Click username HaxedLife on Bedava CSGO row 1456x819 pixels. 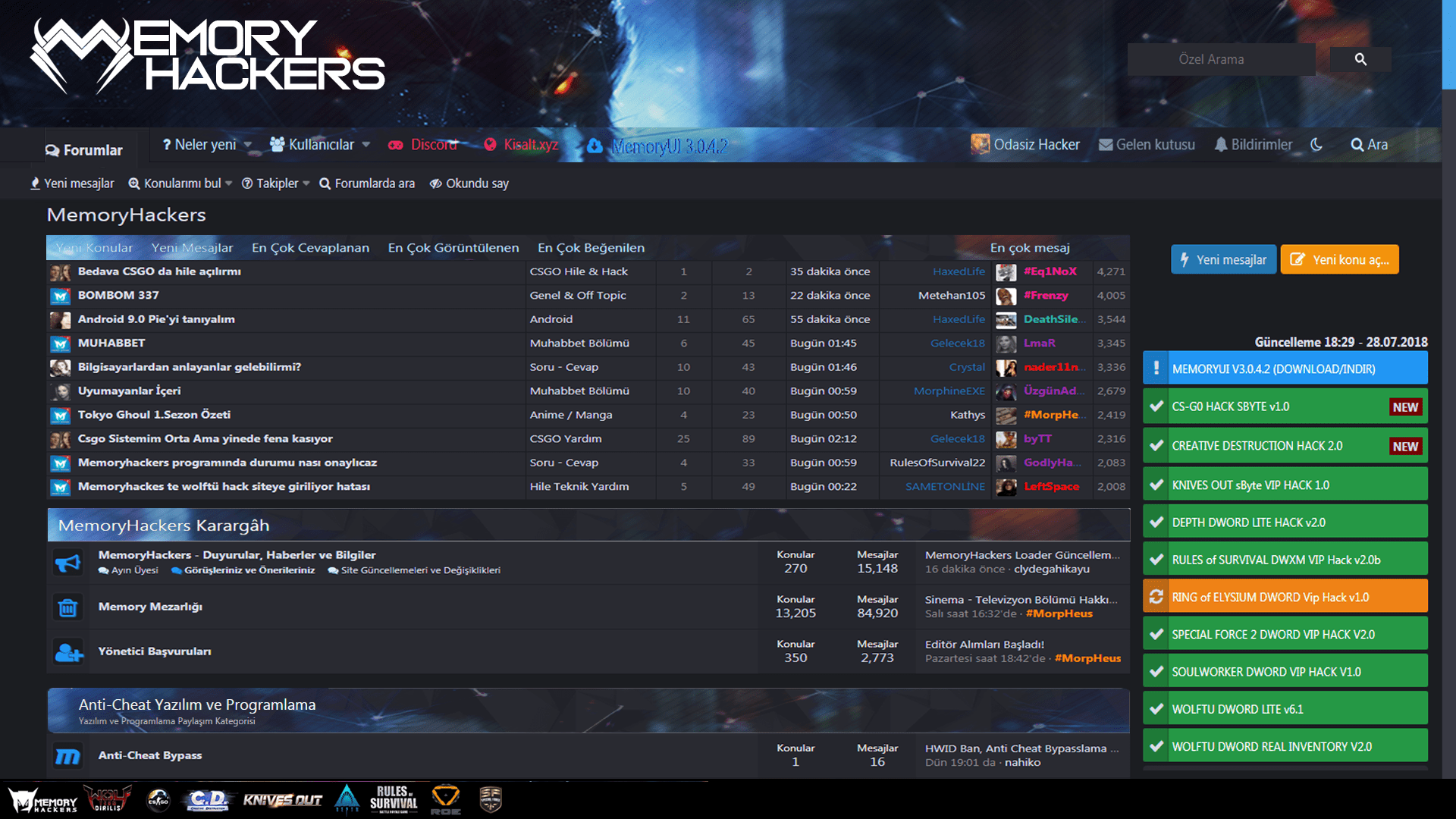tap(959, 271)
